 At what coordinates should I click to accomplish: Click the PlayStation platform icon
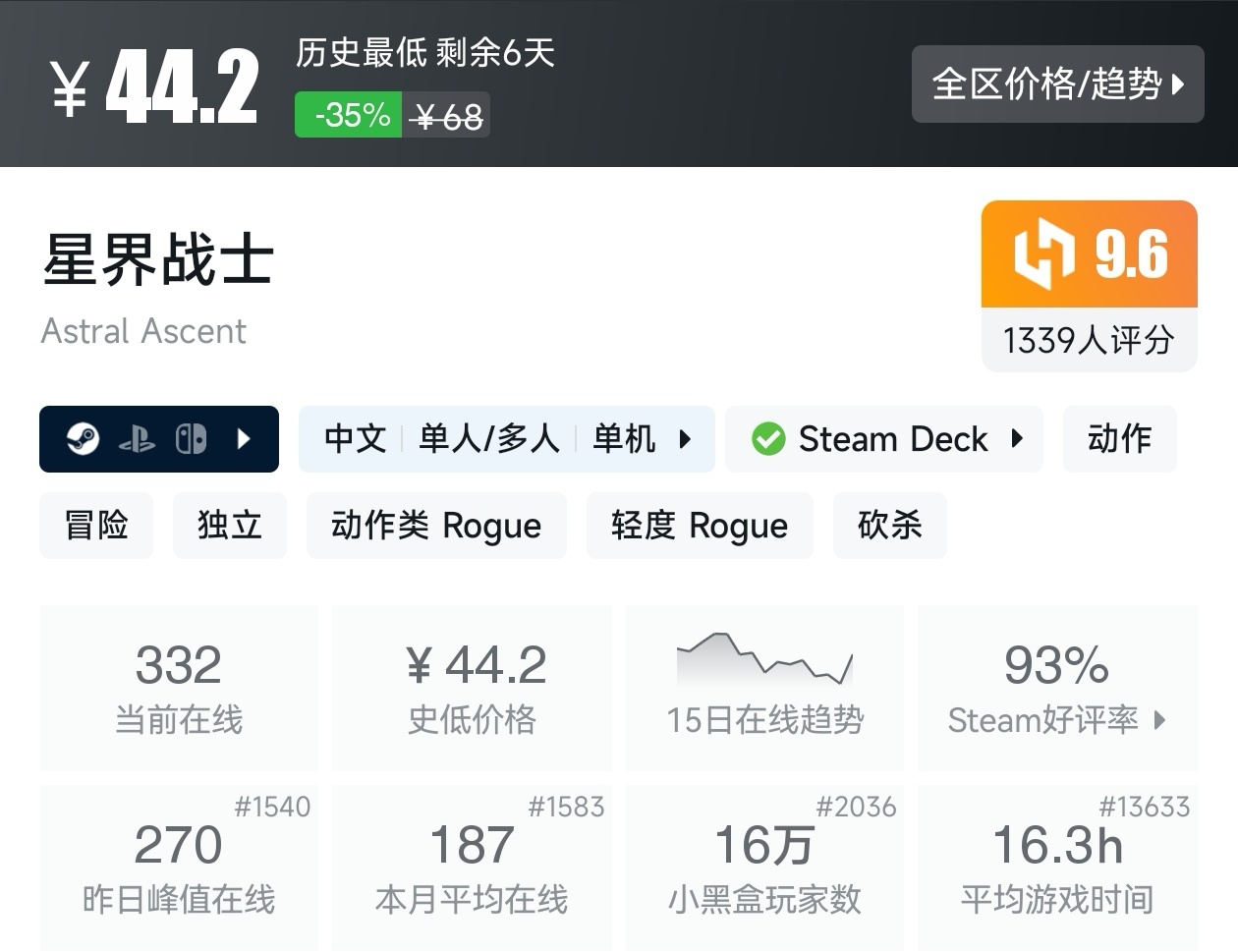(137, 439)
